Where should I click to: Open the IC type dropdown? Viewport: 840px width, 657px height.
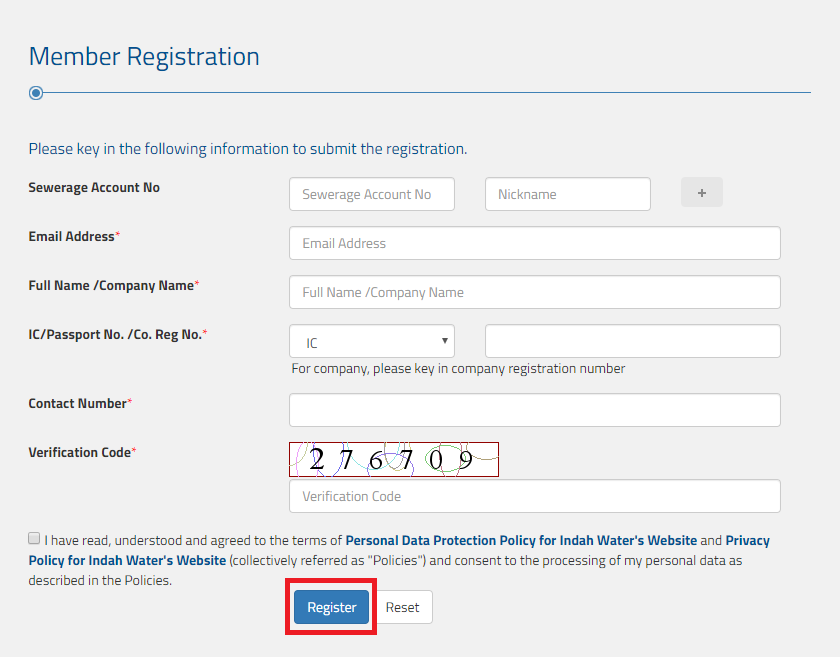tap(372, 342)
